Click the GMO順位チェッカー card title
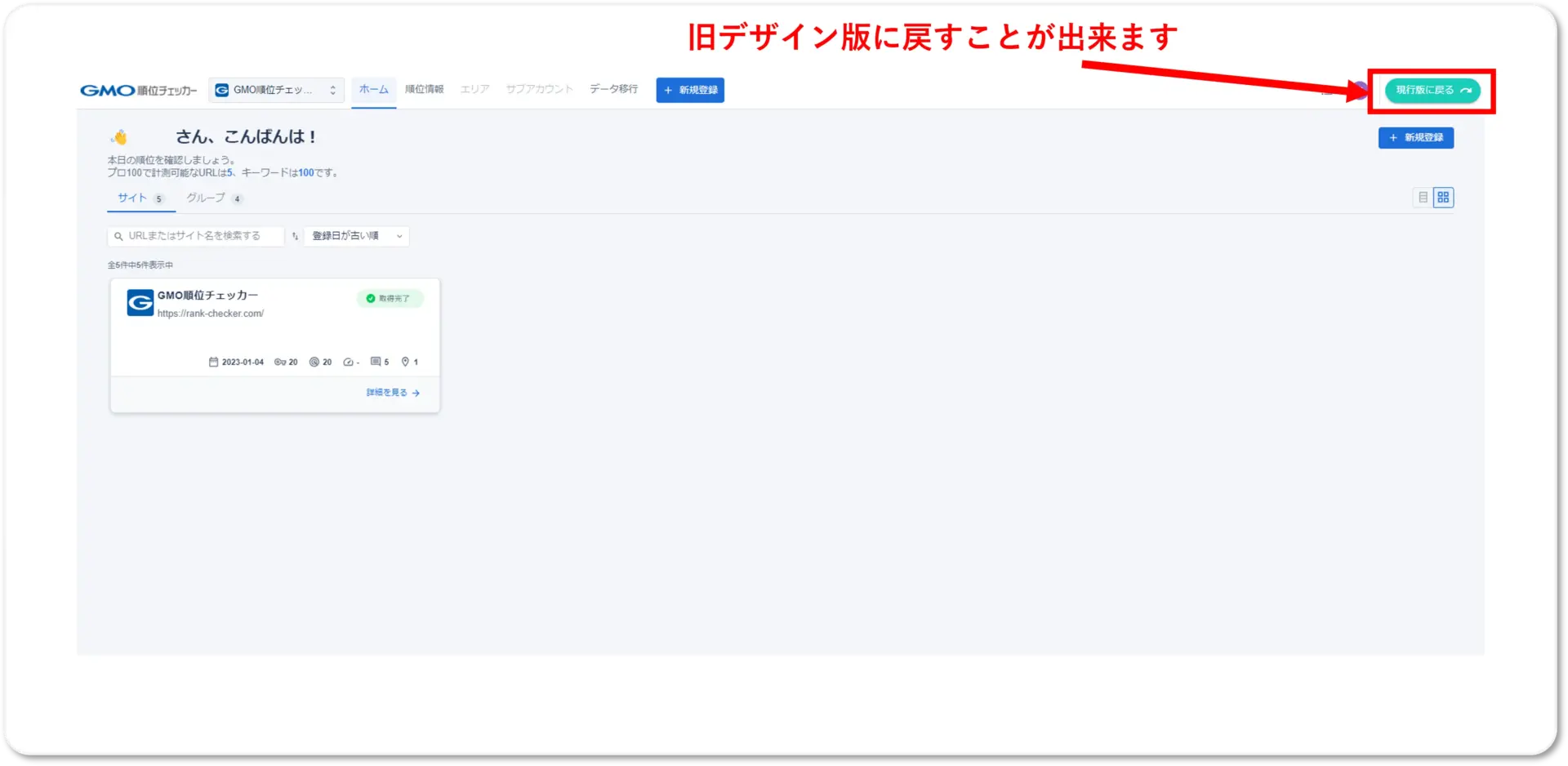Image resolution: width=1568 pixels, height=766 pixels. coord(207,296)
